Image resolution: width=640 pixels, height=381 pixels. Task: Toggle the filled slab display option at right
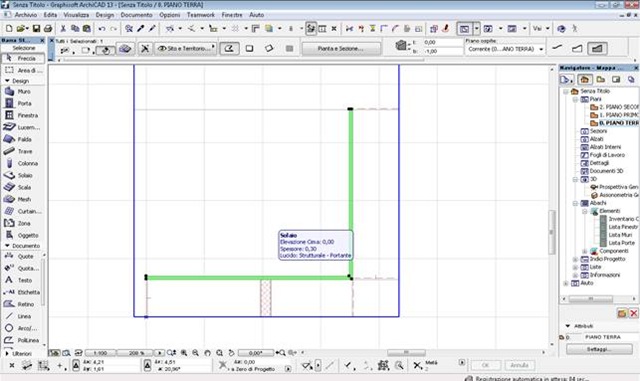click(597, 48)
